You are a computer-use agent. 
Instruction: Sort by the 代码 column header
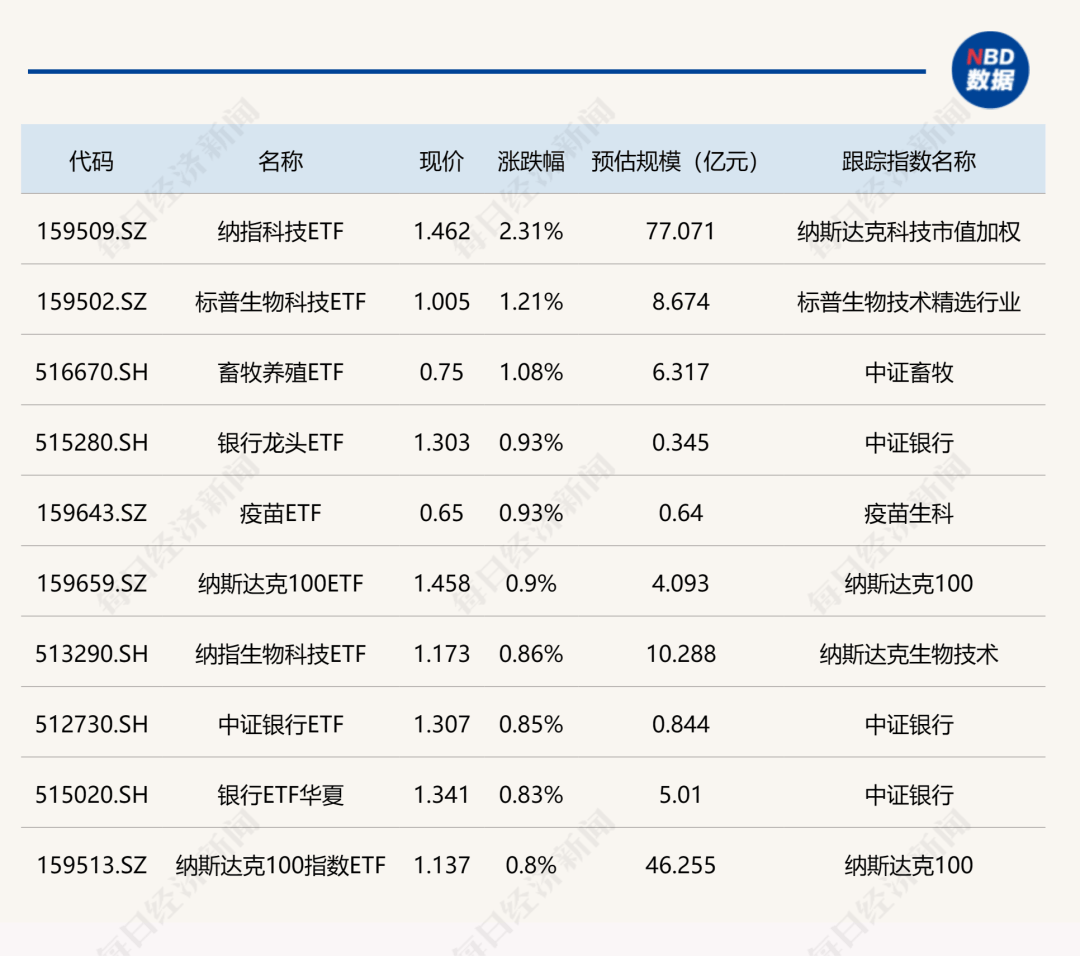(86, 160)
